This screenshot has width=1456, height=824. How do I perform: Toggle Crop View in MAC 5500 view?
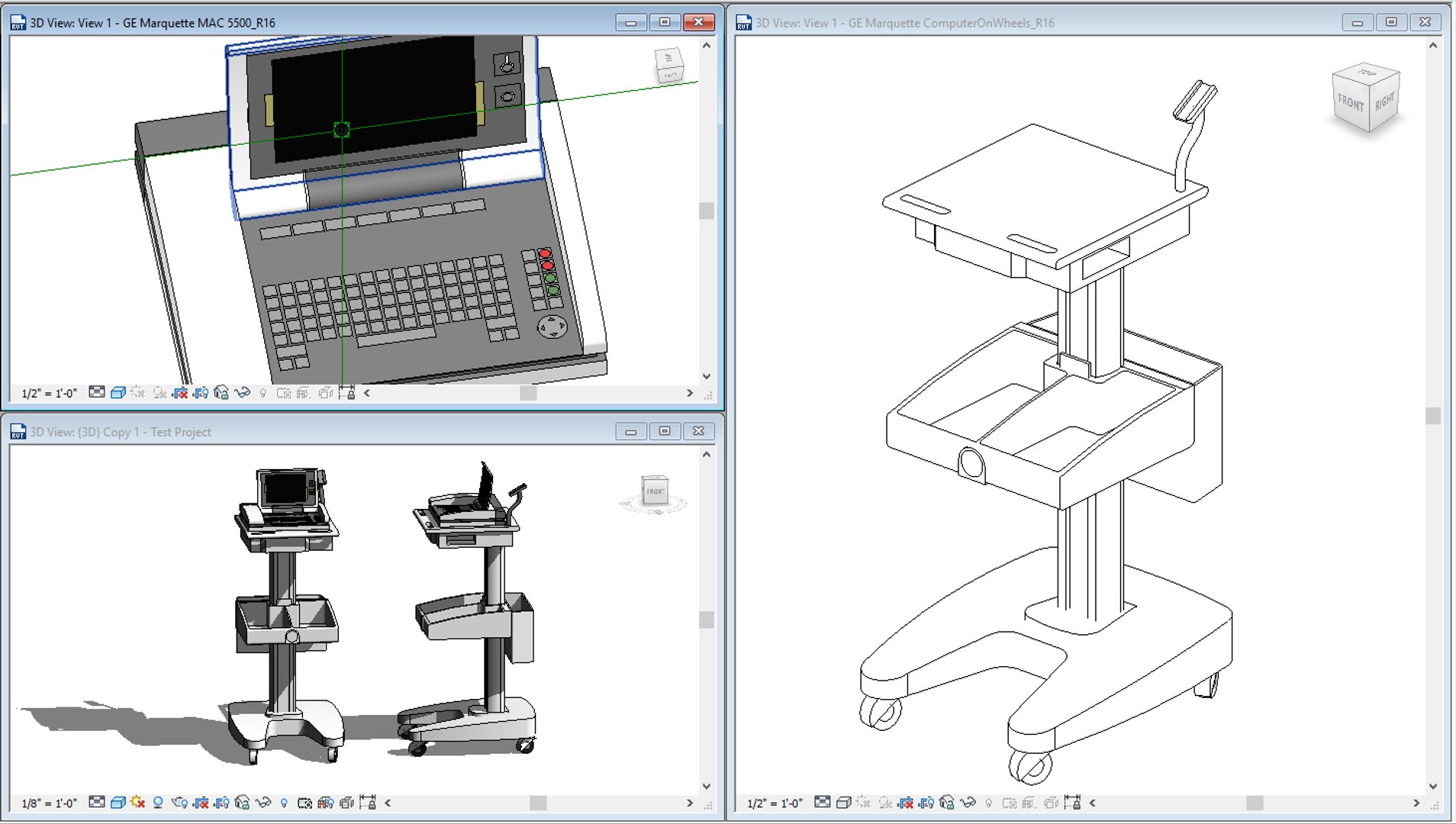point(179,392)
